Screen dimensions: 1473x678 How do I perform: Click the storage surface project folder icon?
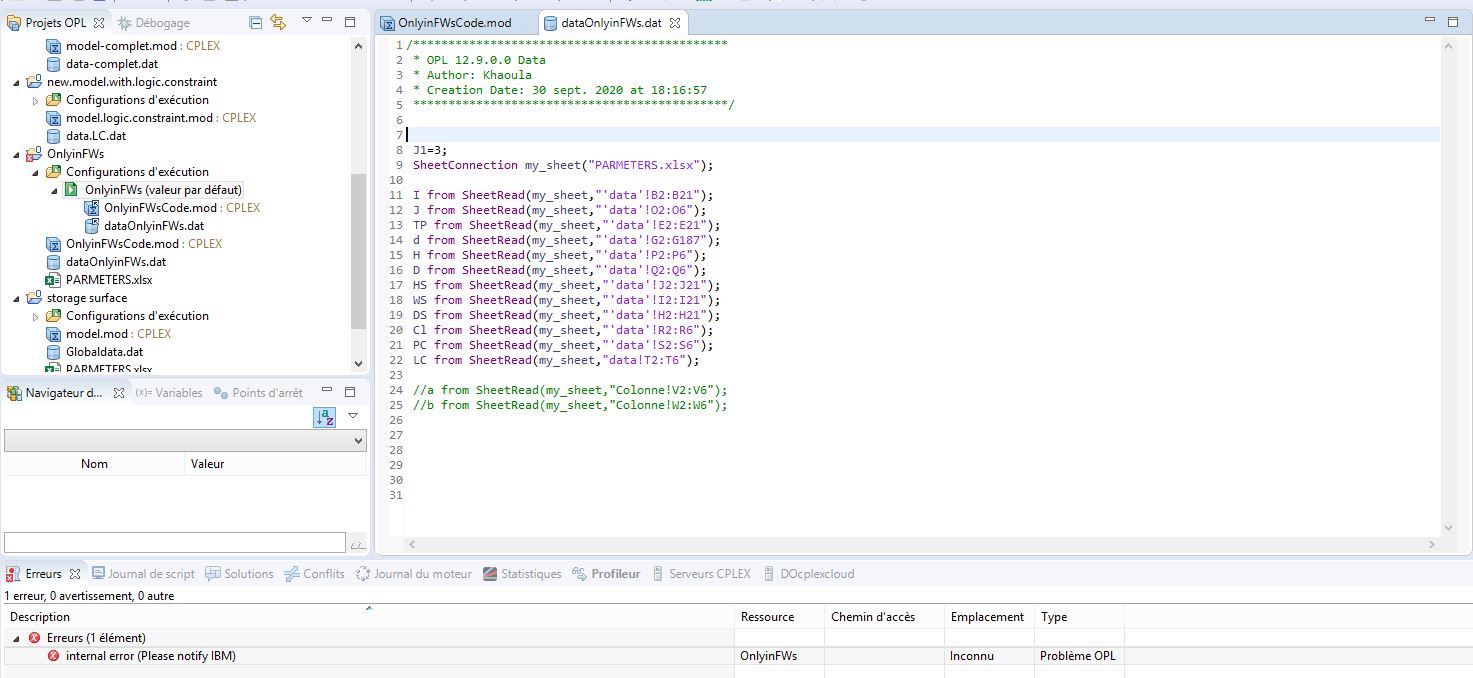(x=35, y=298)
